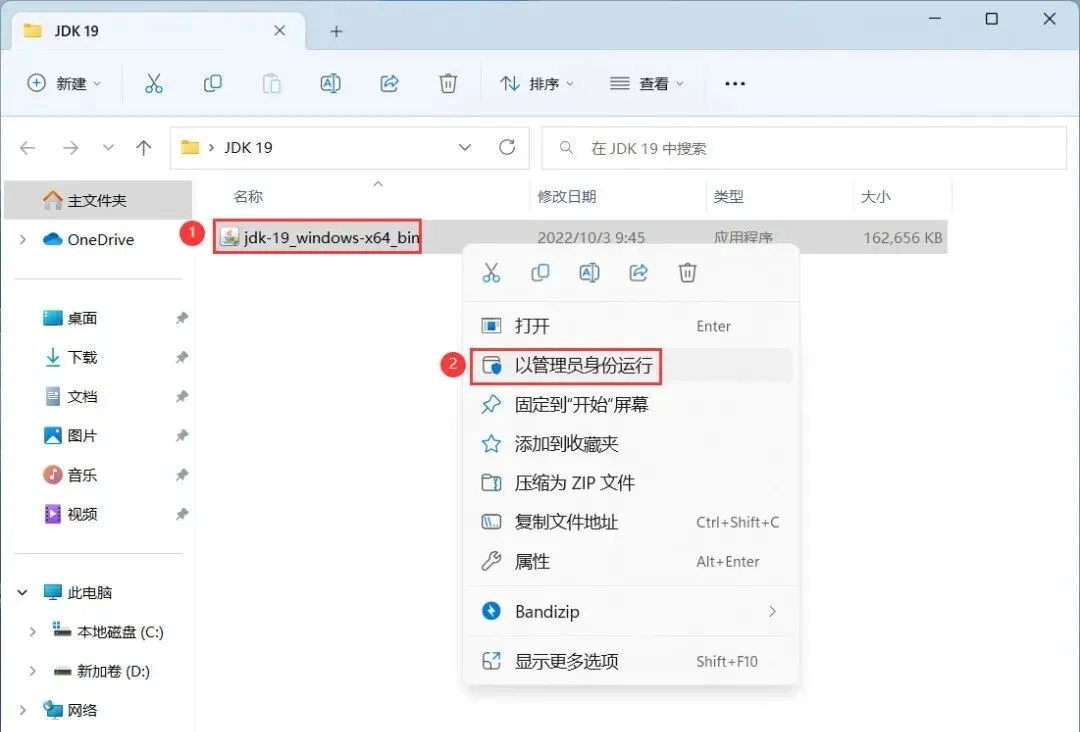The width and height of the screenshot is (1080, 732).
Task: Expand the 网络 tree node
Action: click(x=23, y=710)
